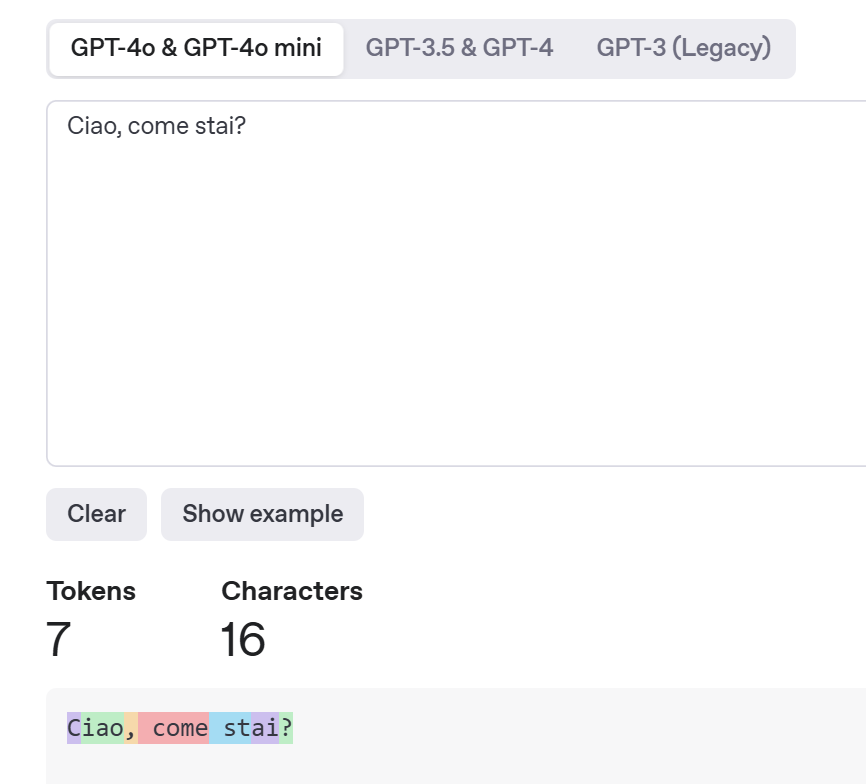Click the Tokens heading label
Image resolution: width=866 pixels, height=784 pixels.
coord(91,591)
